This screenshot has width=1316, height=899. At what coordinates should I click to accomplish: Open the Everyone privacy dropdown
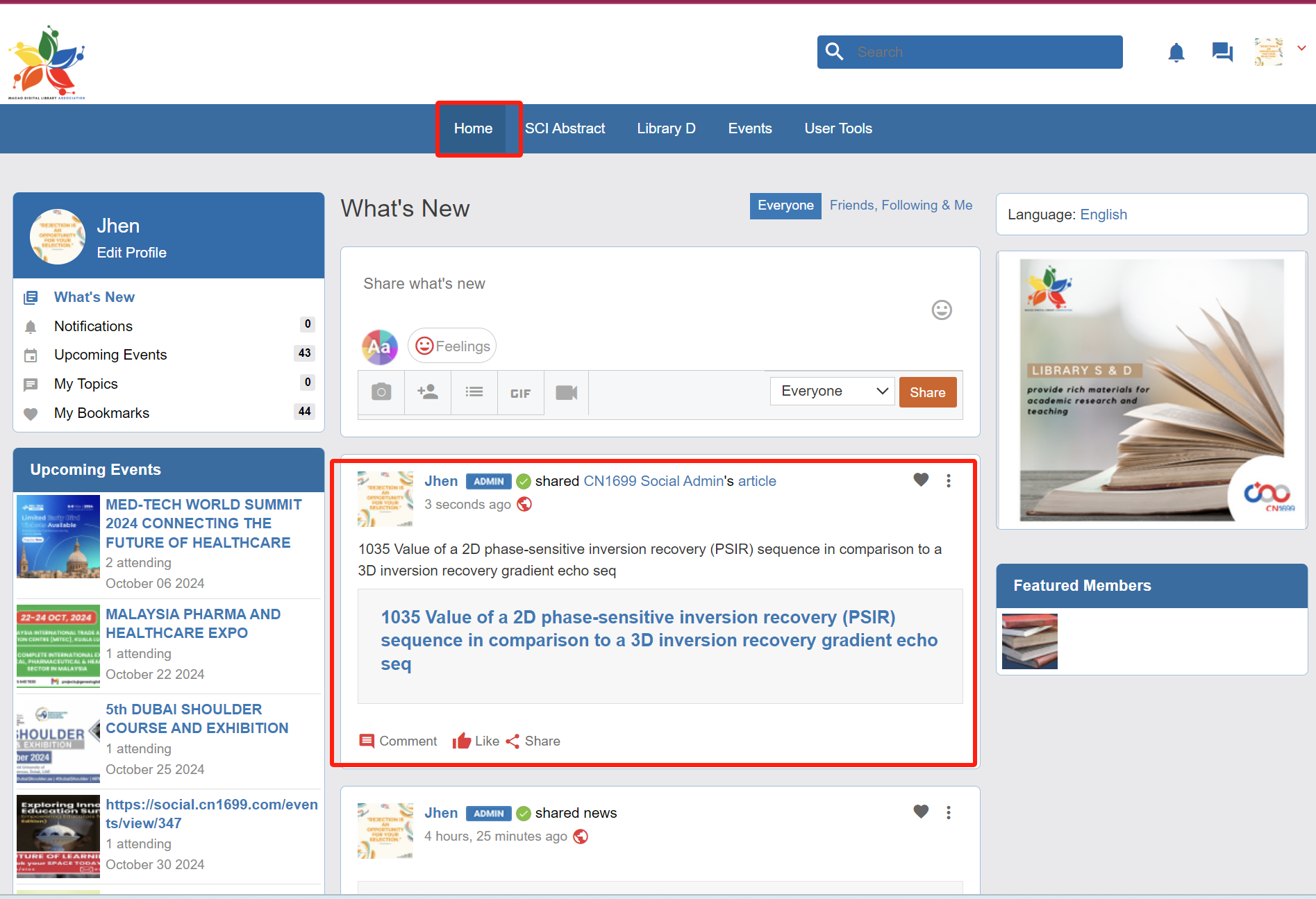832,392
